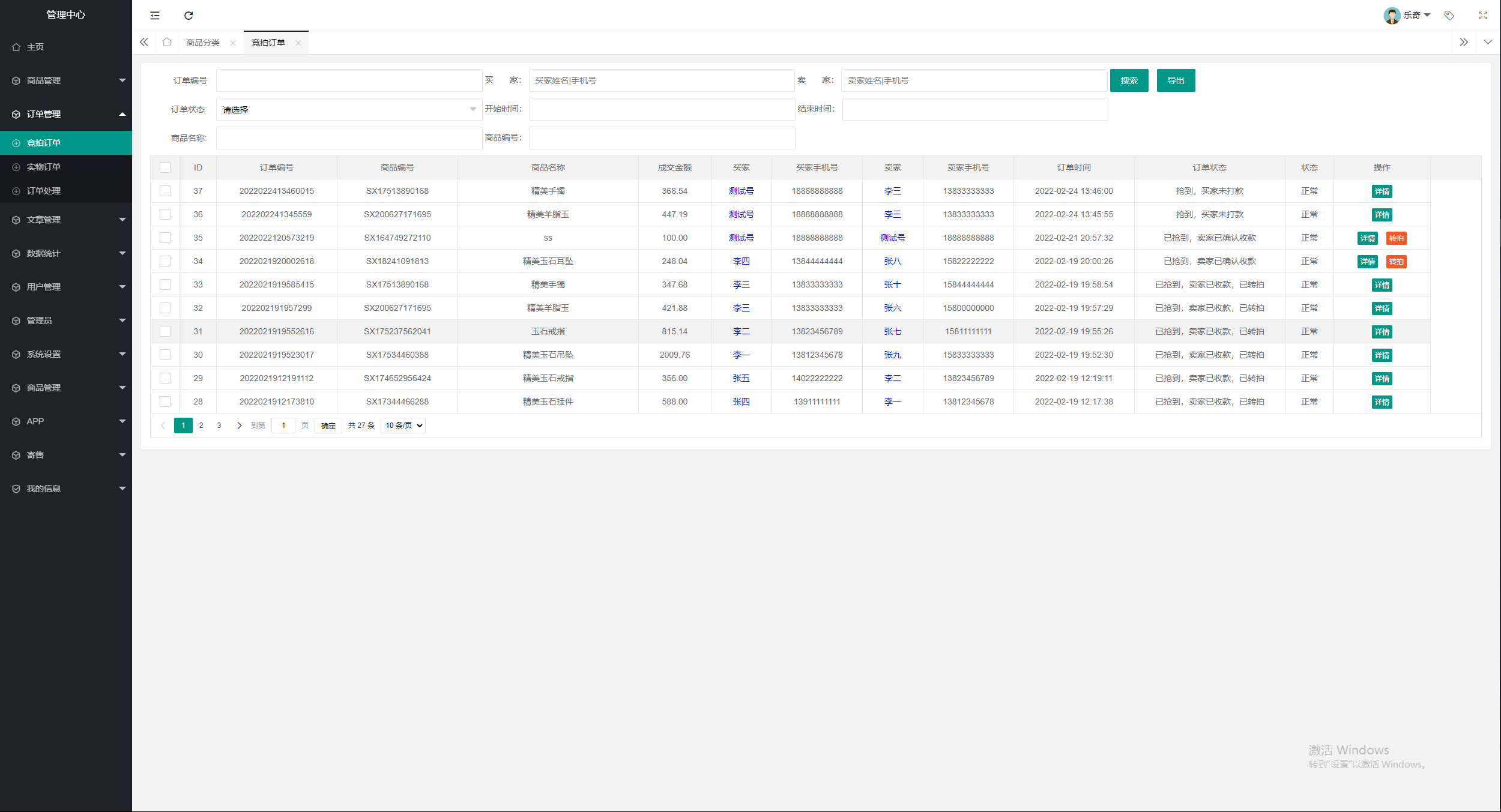Focus the pagination jump-to page input
This screenshot has width=1501, height=812.
283,426
